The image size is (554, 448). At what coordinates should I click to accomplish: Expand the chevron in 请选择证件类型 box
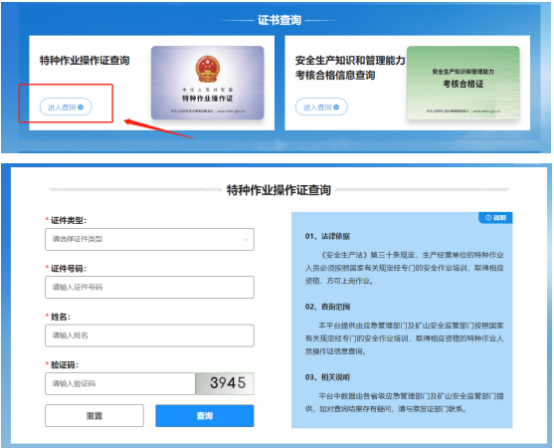pos(246,240)
